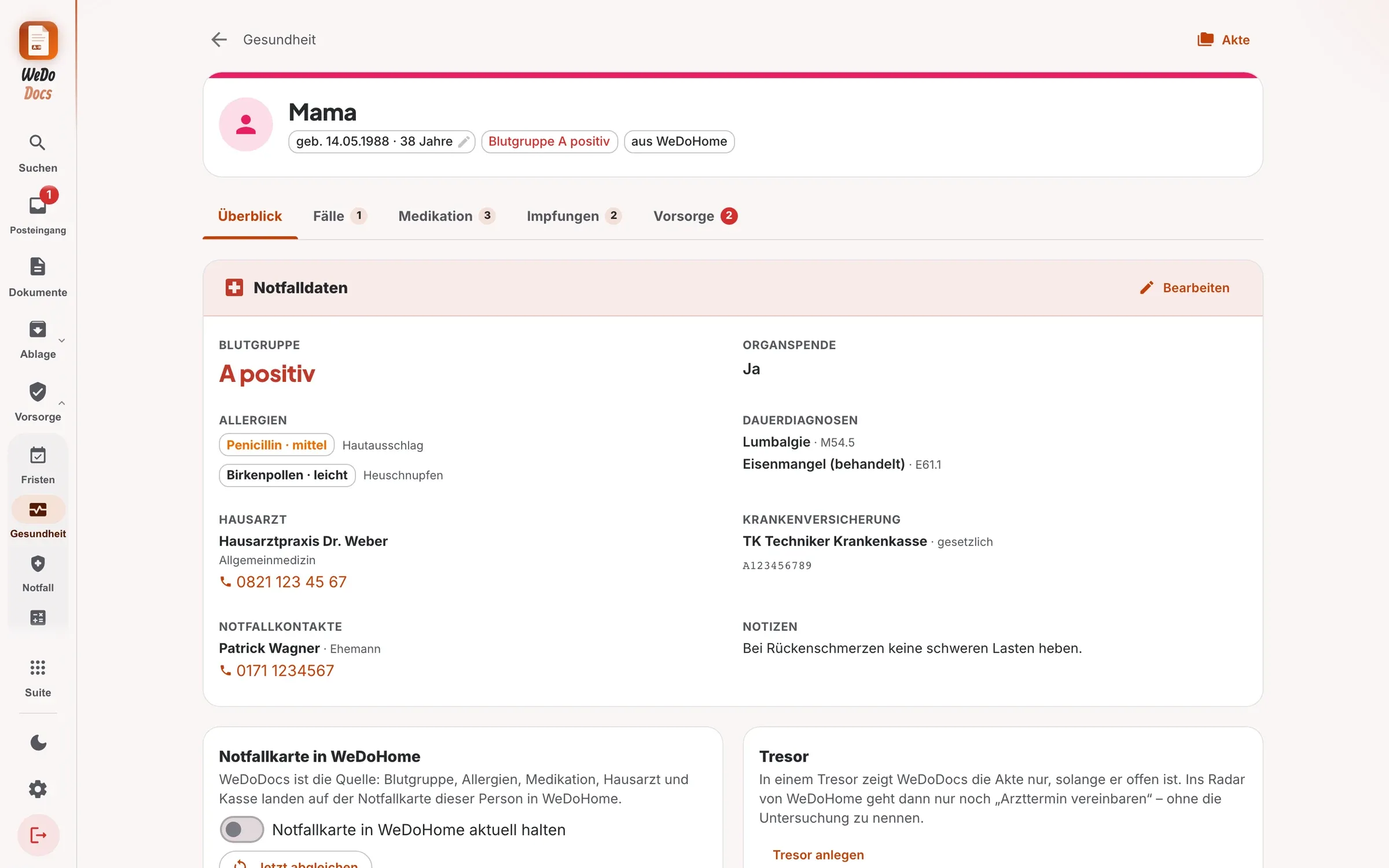Collapse the Vorsorge sidebar chevron
The image size is (1389, 868).
click(61, 403)
